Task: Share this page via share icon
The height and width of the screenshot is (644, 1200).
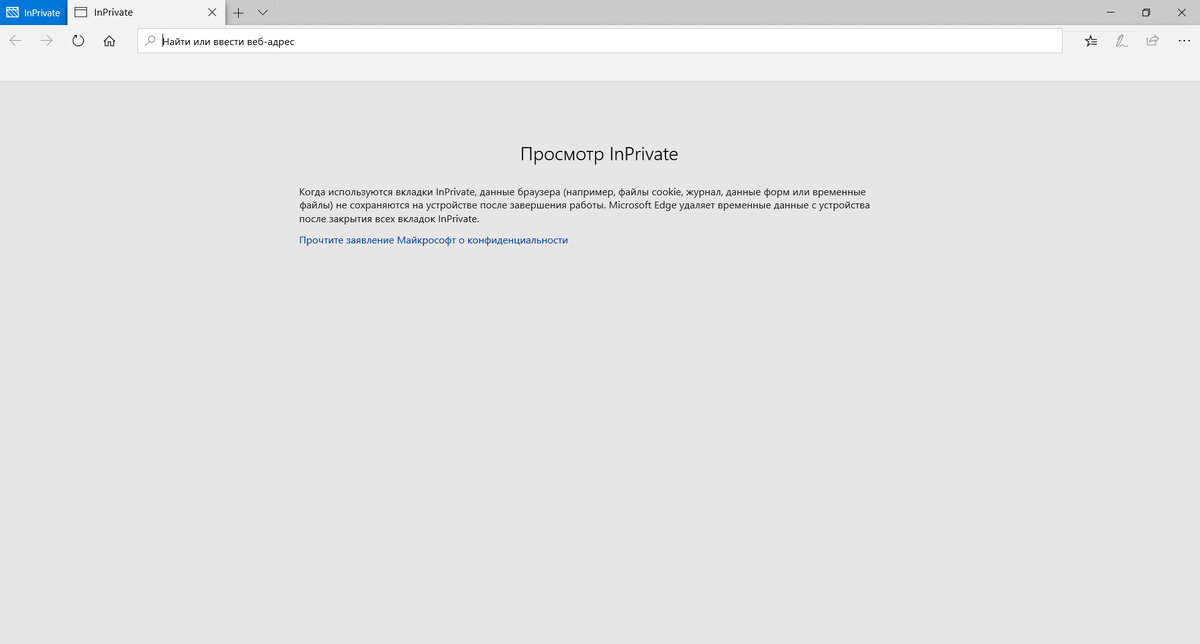Action: point(1153,41)
